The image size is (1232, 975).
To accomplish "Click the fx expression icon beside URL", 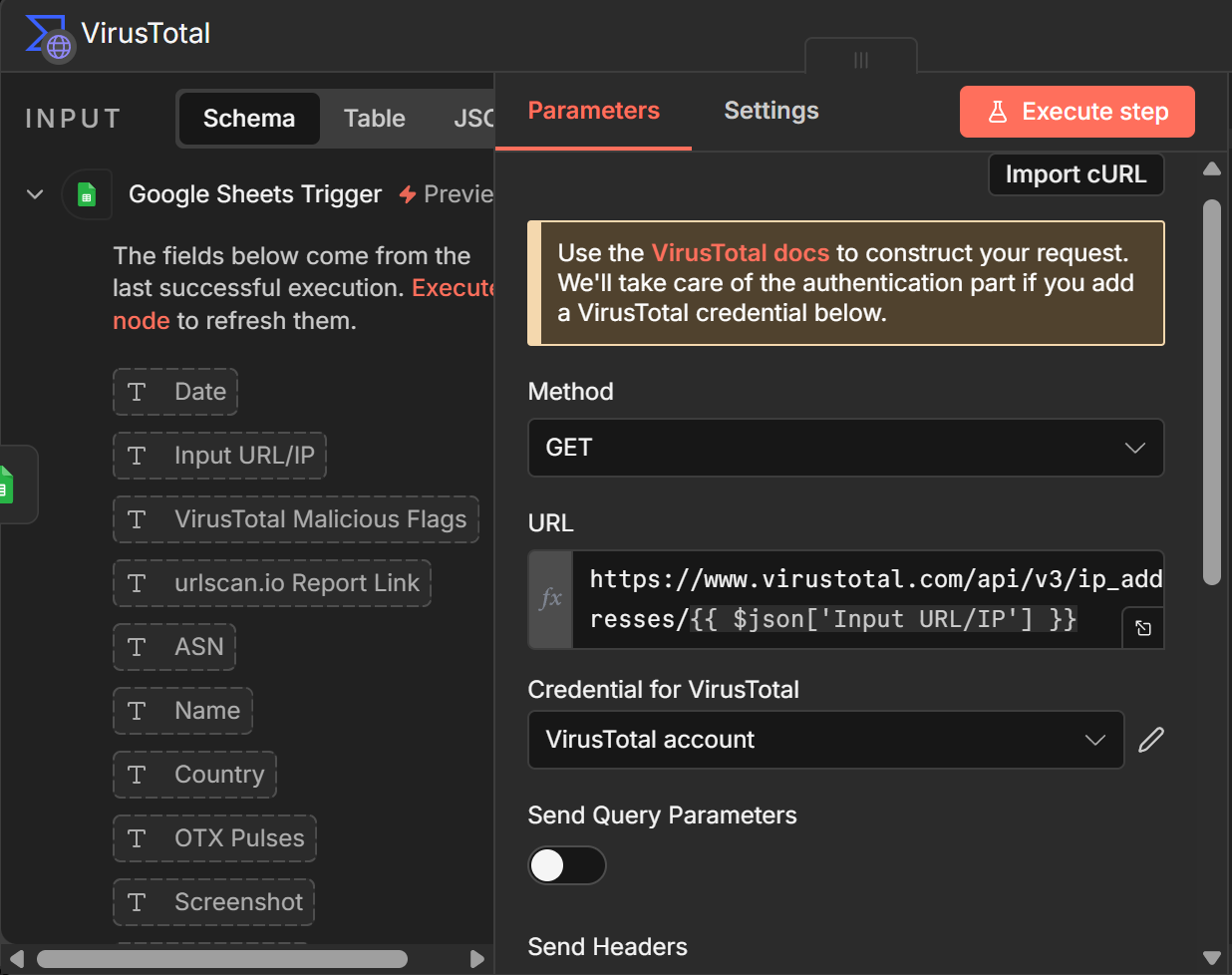I will 551,599.
